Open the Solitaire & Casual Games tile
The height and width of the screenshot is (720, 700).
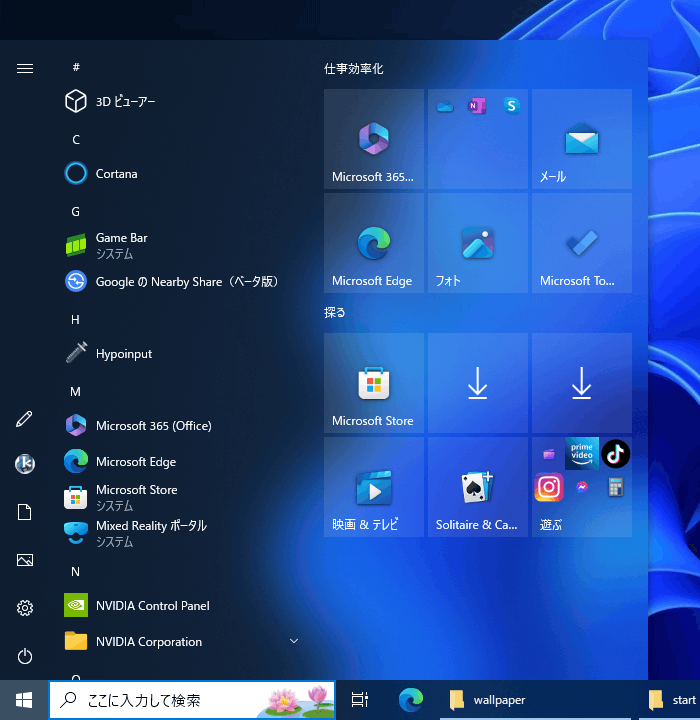click(x=478, y=487)
